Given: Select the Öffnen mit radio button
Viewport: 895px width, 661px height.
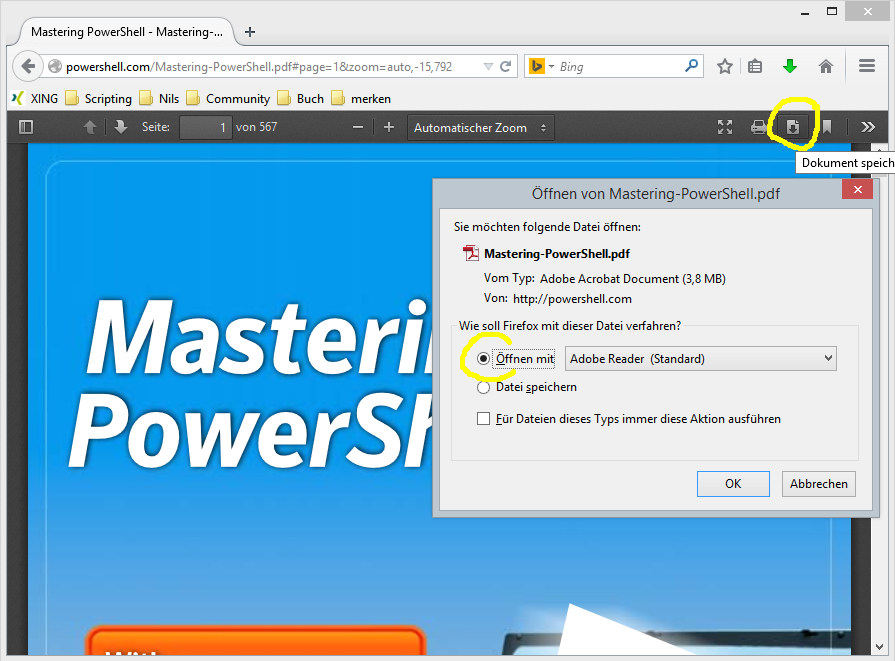Looking at the screenshot, I should [x=483, y=358].
